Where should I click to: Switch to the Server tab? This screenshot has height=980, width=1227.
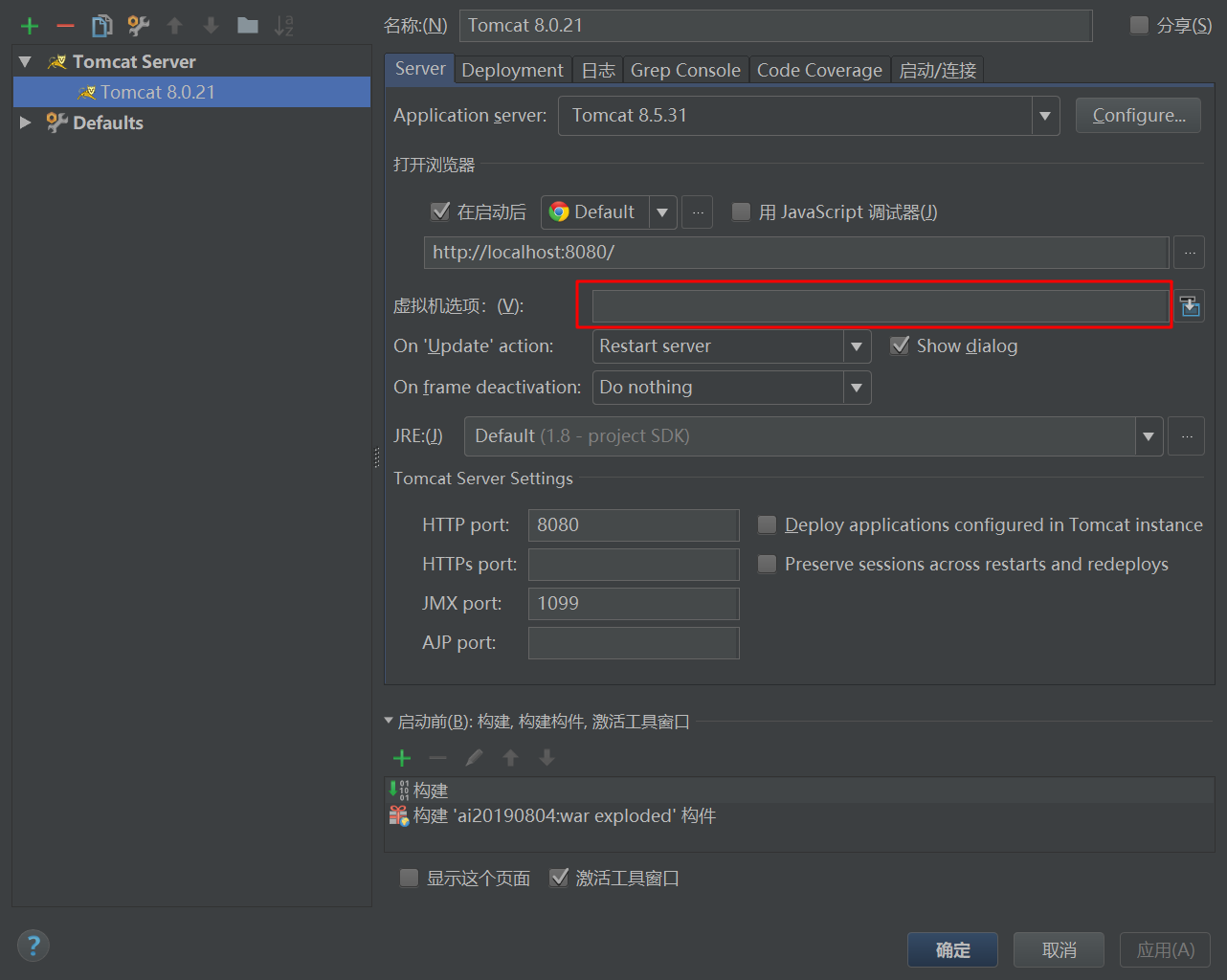420,69
